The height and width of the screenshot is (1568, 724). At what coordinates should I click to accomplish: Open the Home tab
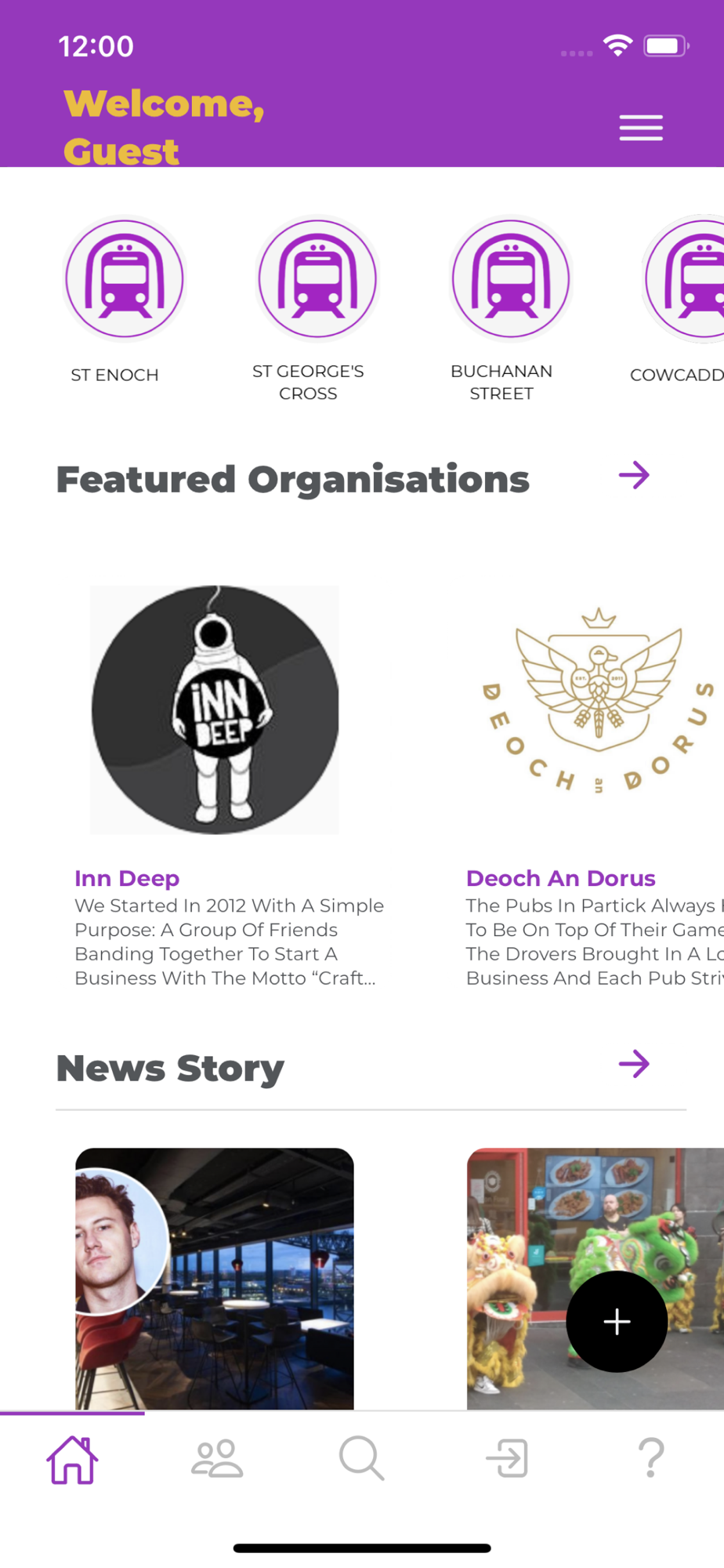pos(72,1459)
